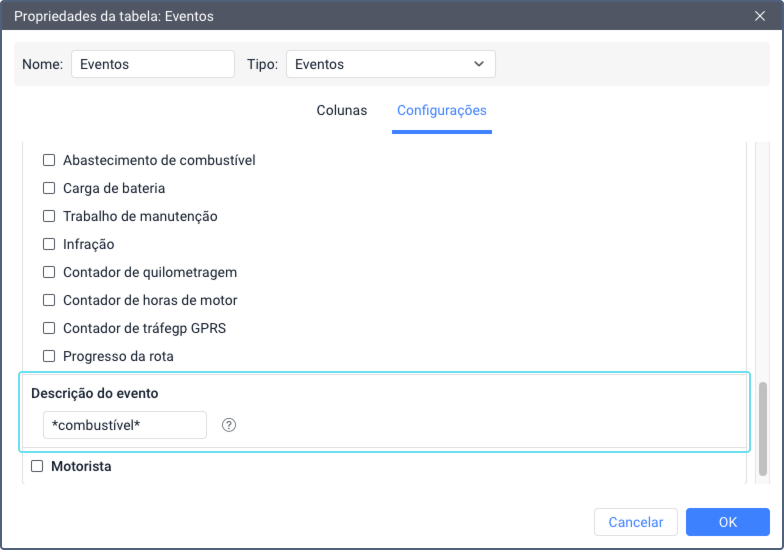Toggle Contador de quilometragem checkbox
Image resolution: width=784 pixels, height=550 pixels.
click(x=48, y=272)
